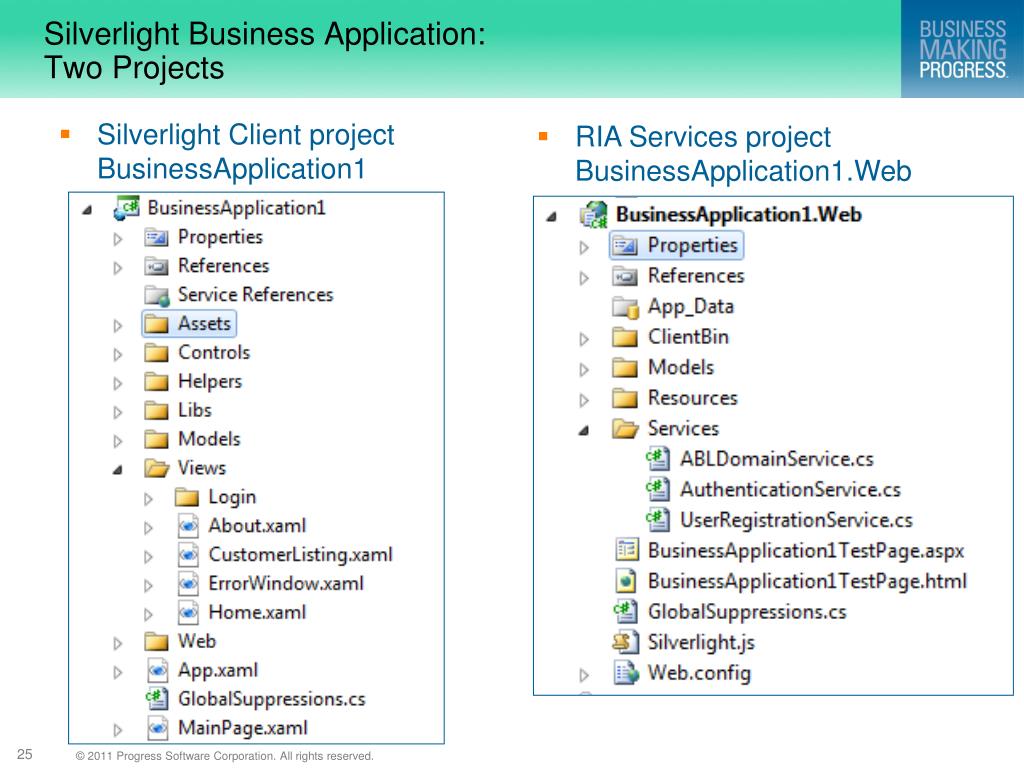Viewport: 1024px width, 768px height.
Task: Select GlobalSuppressions.cs in the Web project
Action: click(x=746, y=612)
